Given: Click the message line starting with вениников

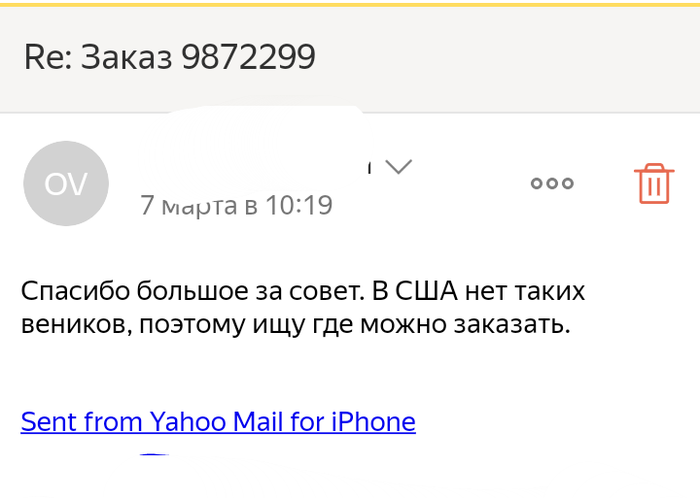Looking at the screenshot, I should (x=295, y=325).
